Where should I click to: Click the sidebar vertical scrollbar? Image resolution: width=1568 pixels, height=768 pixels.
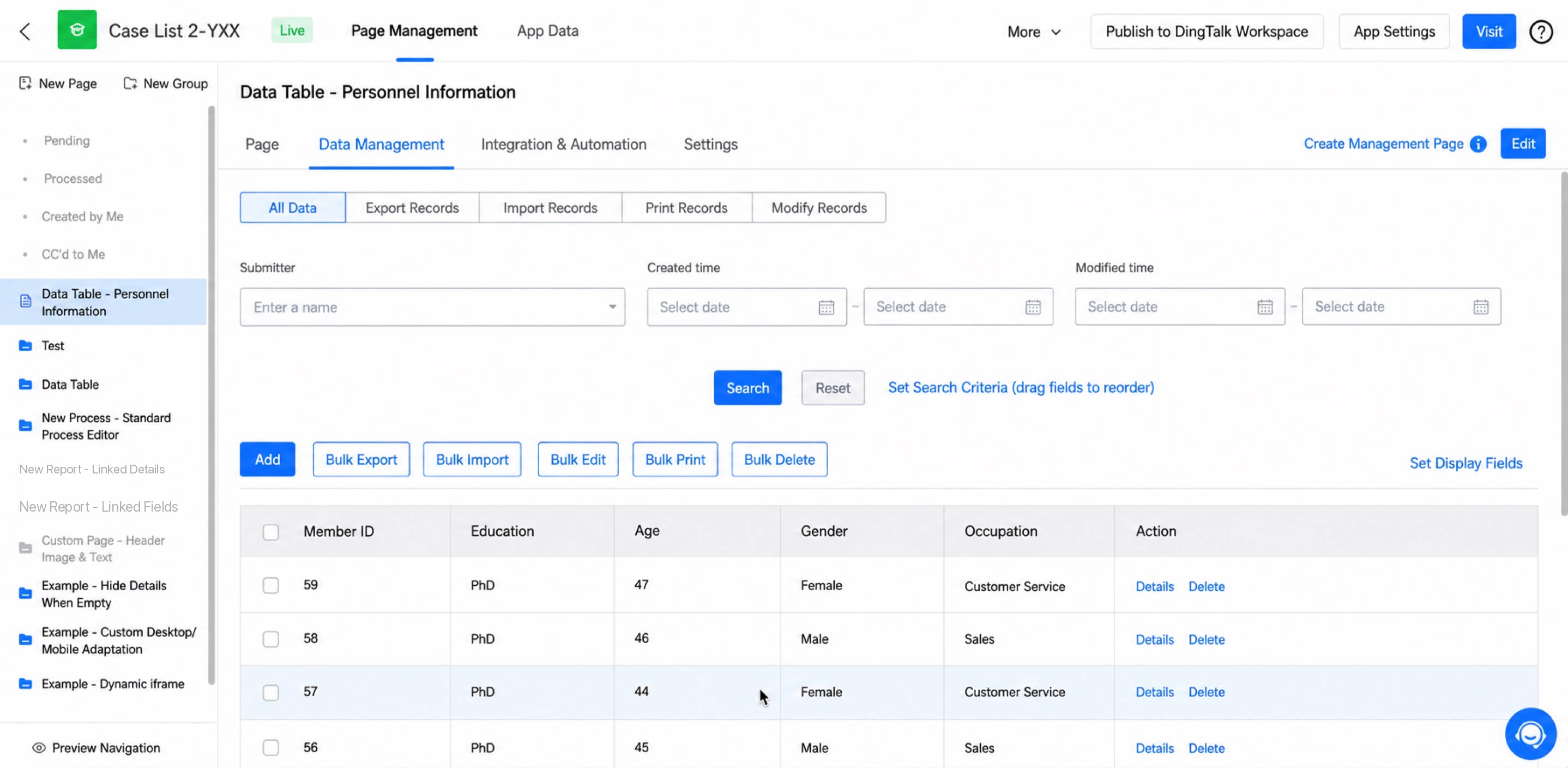pyautogui.click(x=212, y=396)
